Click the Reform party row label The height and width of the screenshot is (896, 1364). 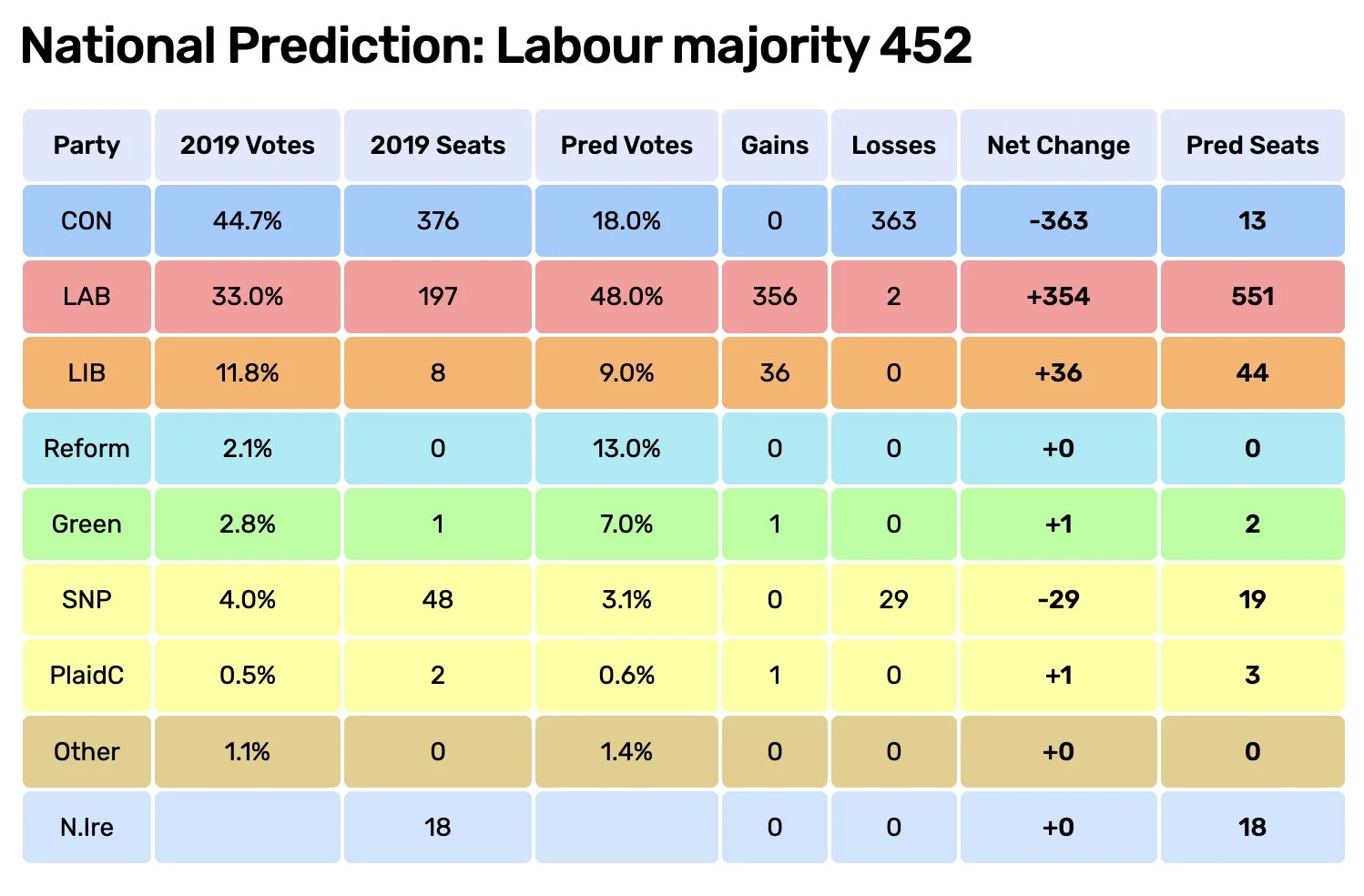click(x=87, y=448)
